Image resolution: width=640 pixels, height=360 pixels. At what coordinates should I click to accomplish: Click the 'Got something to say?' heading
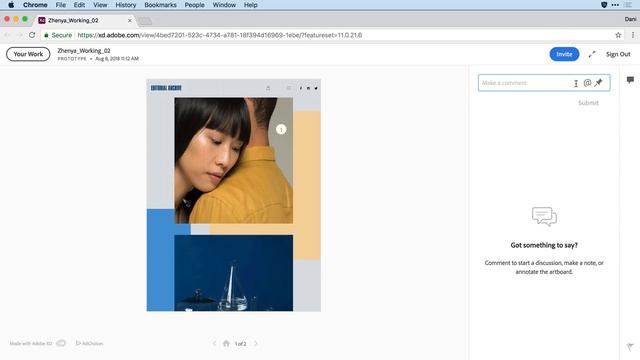(x=544, y=245)
